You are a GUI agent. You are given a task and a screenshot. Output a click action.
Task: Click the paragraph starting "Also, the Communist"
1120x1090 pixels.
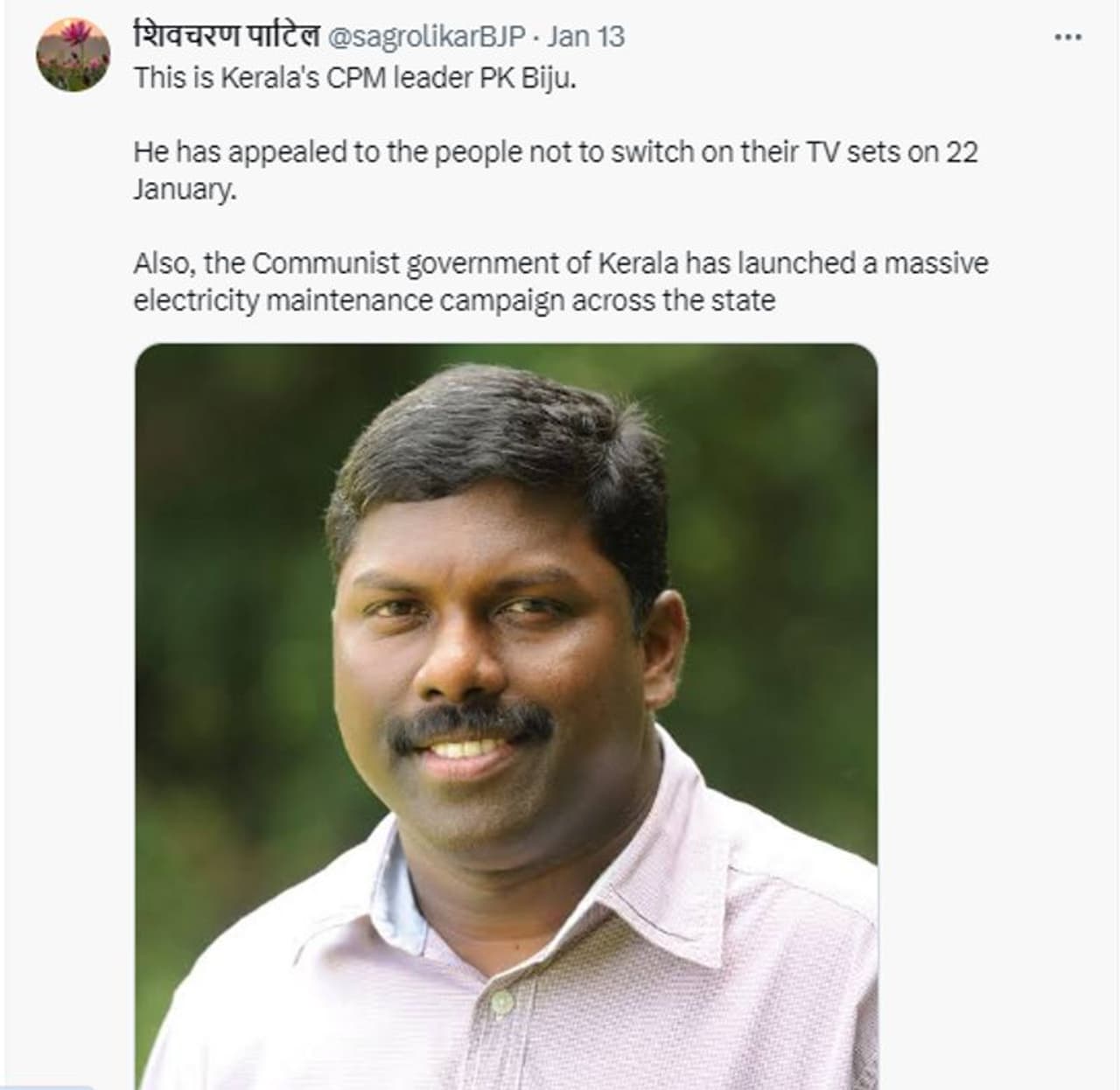tap(561, 282)
